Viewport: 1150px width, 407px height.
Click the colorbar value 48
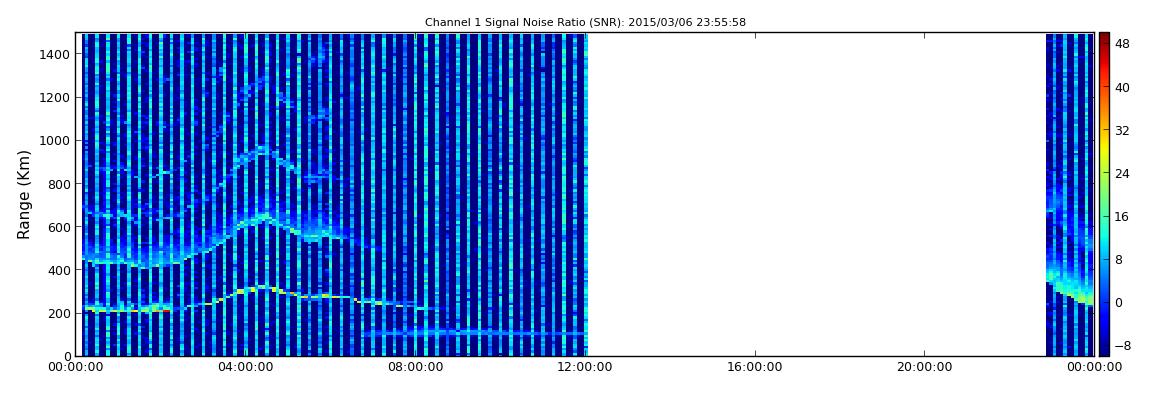(1122, 45)
